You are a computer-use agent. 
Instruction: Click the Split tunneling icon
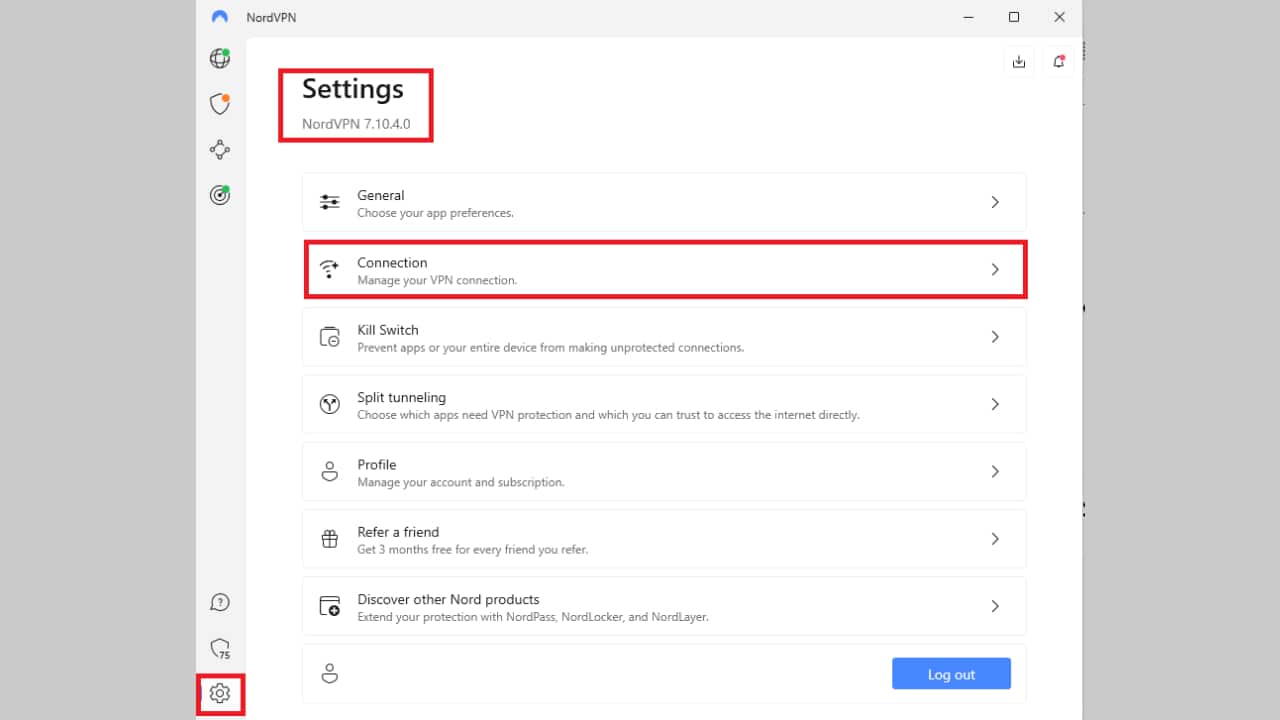tap(329, 404)
